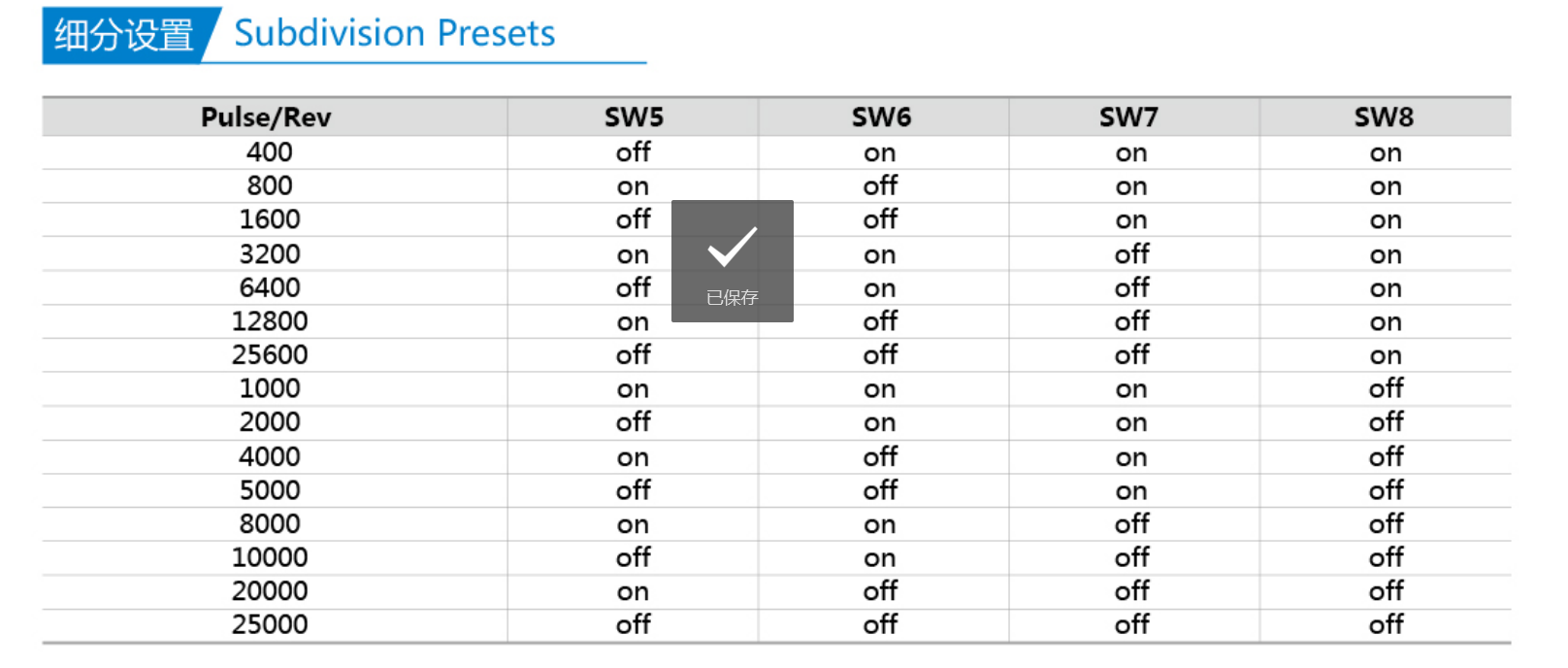1568x668 pixels.
Task: Click the white checkmark in the saved toast
Action: click(732, 247)
